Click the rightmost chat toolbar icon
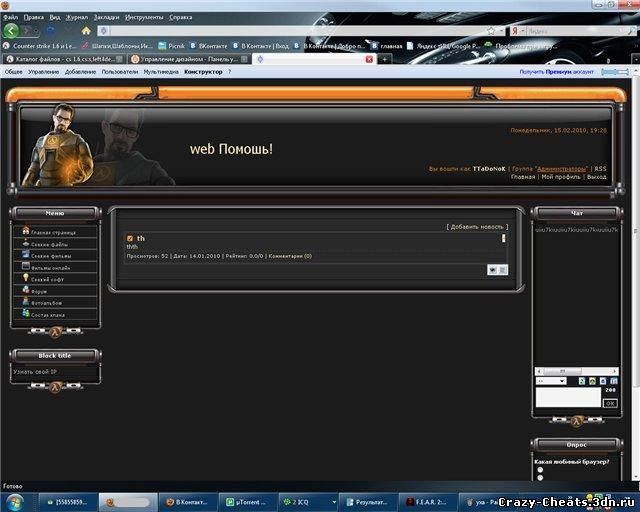The image size is (640, 512). pyautogui.click(x=614, y=381)
